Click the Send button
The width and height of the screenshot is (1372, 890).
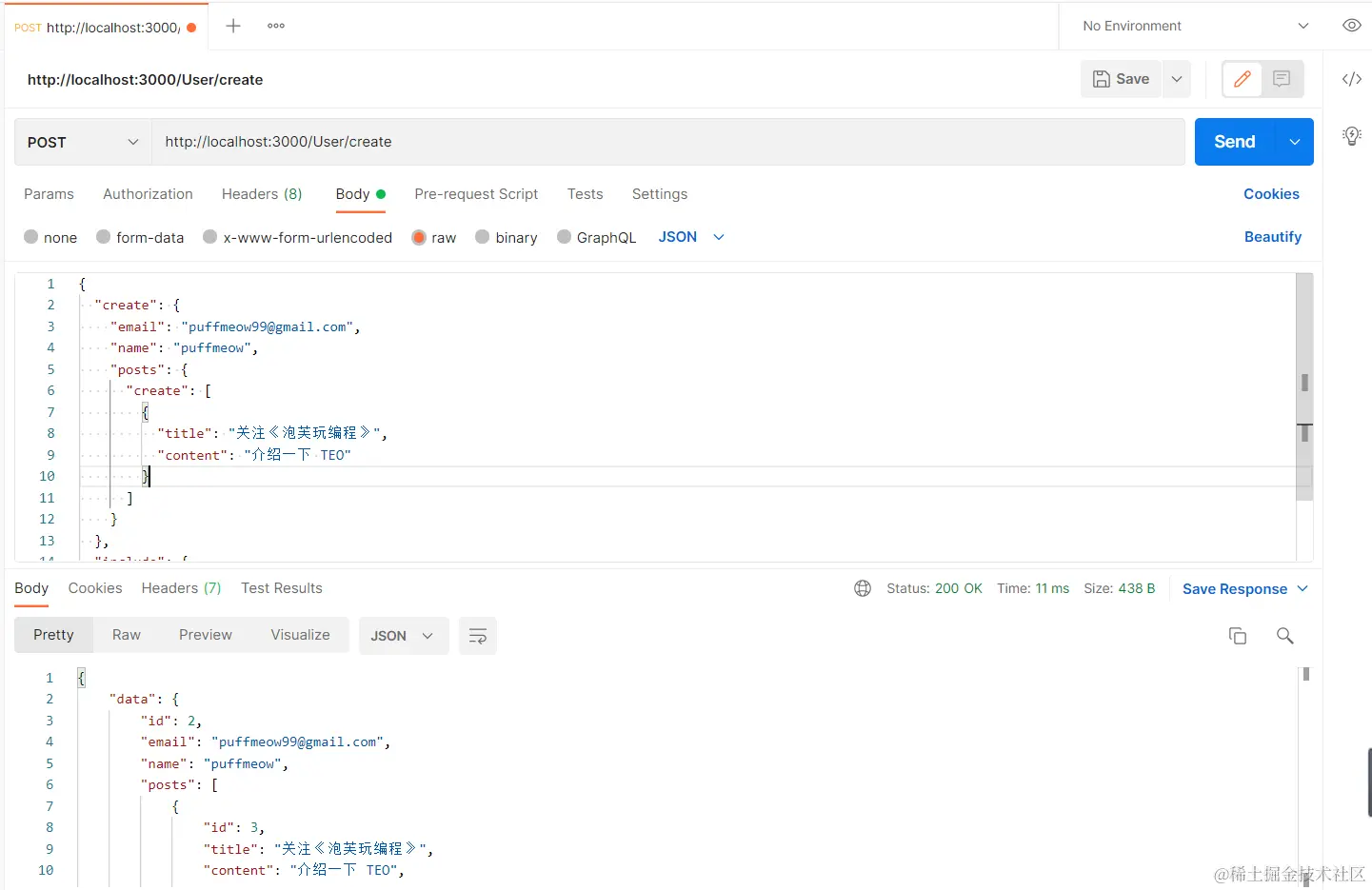point(1233,141)
